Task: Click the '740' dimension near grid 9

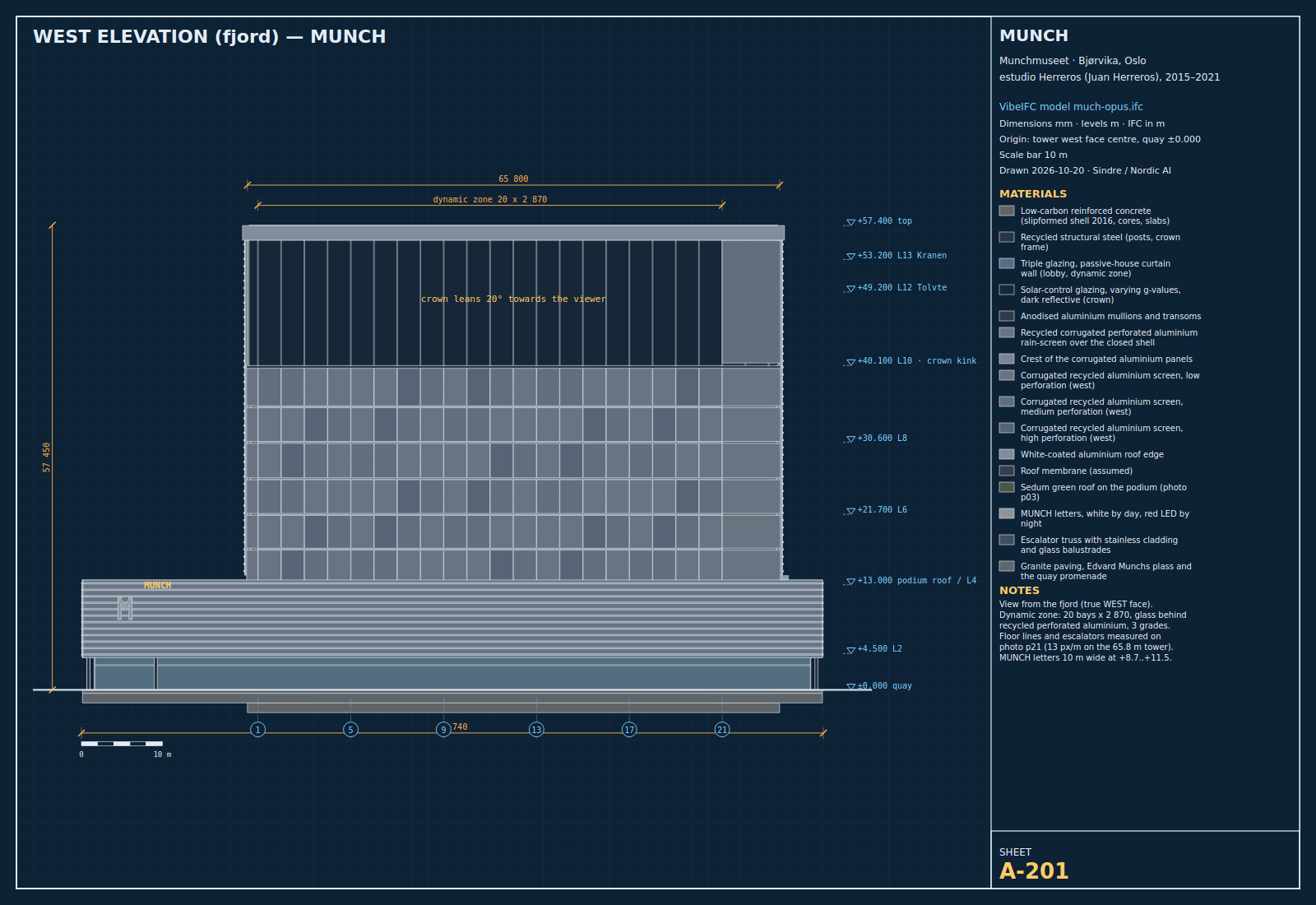Action: 460,726
